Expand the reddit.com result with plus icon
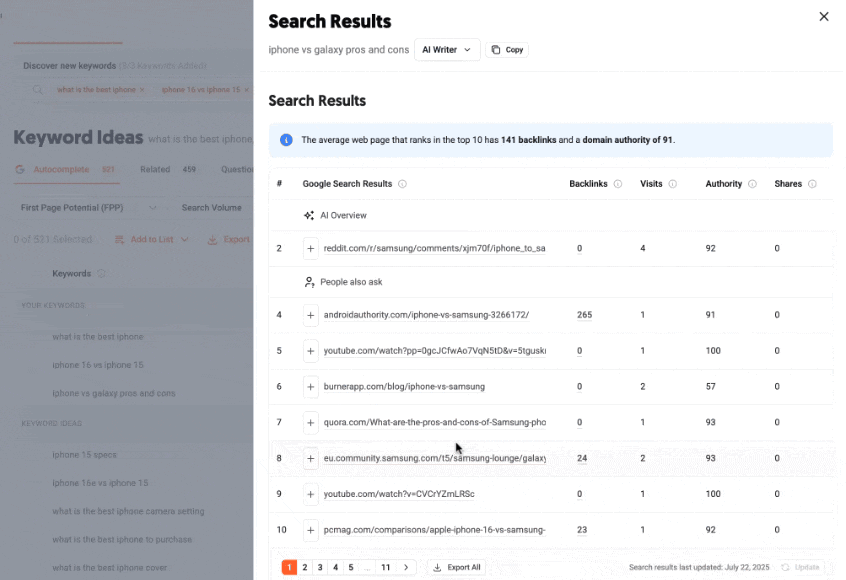 pos(310,249)
